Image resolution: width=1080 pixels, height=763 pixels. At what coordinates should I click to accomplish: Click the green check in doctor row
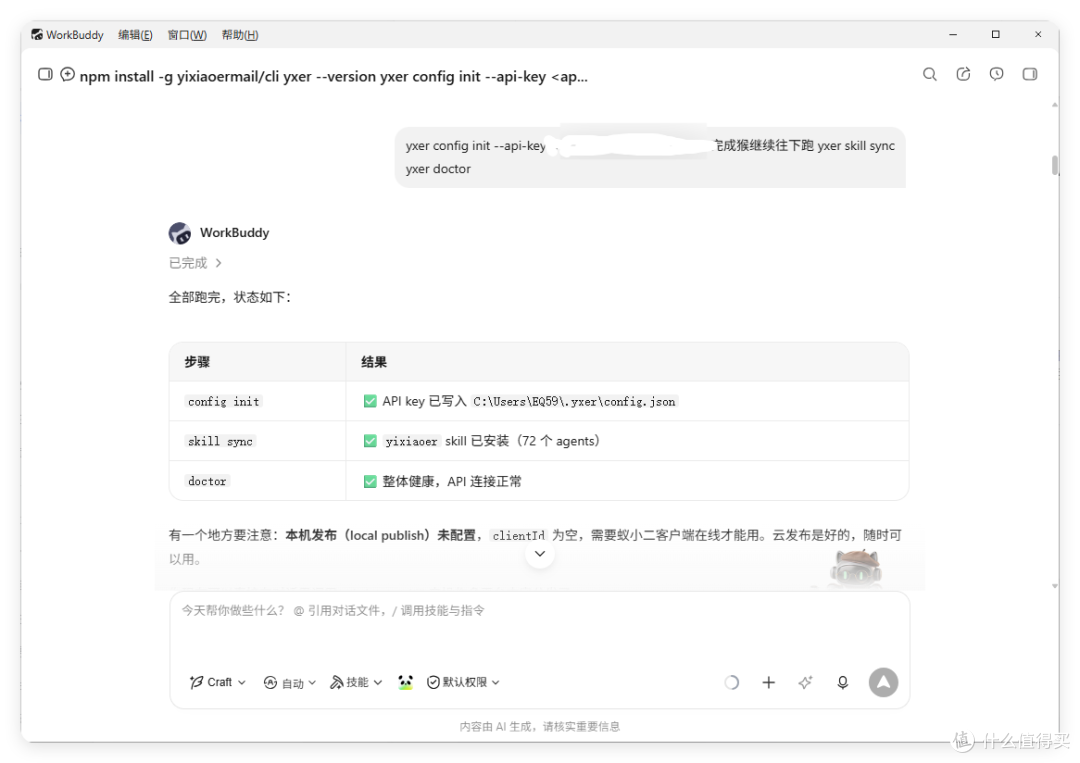point(370,481)
